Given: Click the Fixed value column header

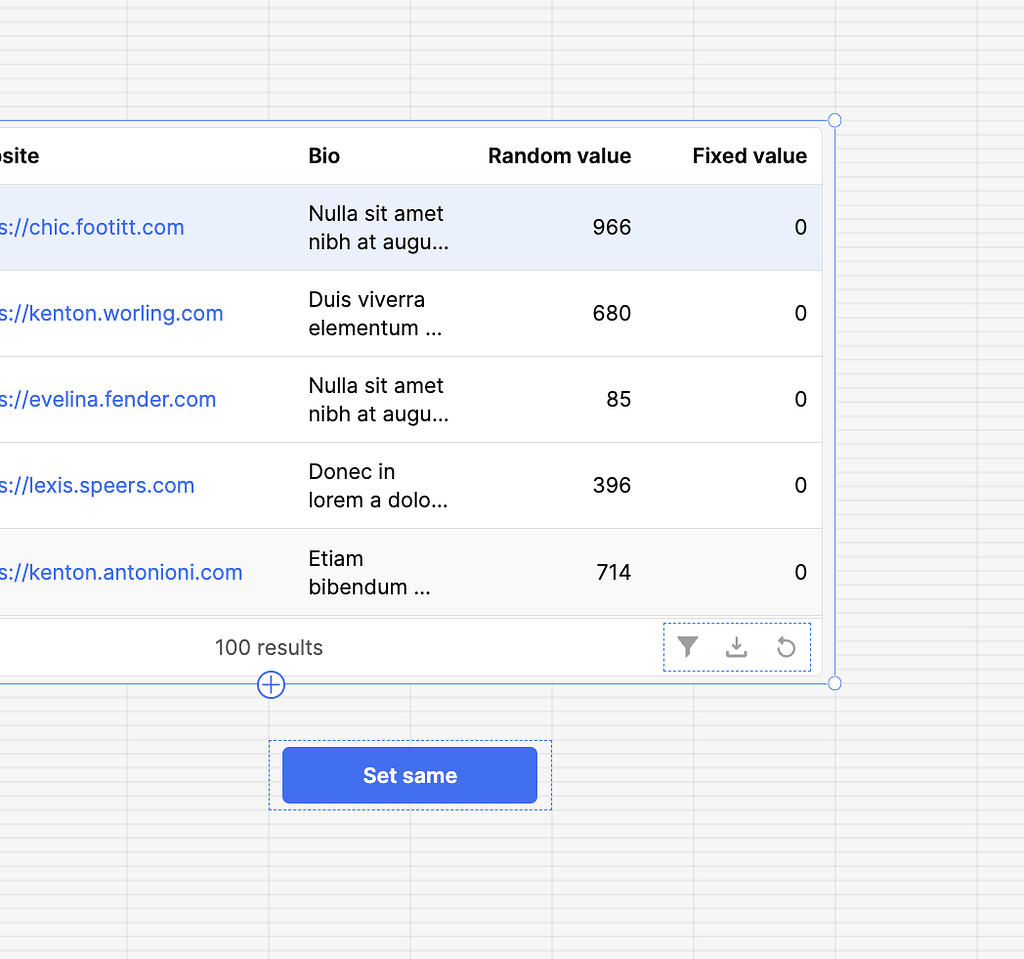Looking at the screenshot, I should click(749, 156).
